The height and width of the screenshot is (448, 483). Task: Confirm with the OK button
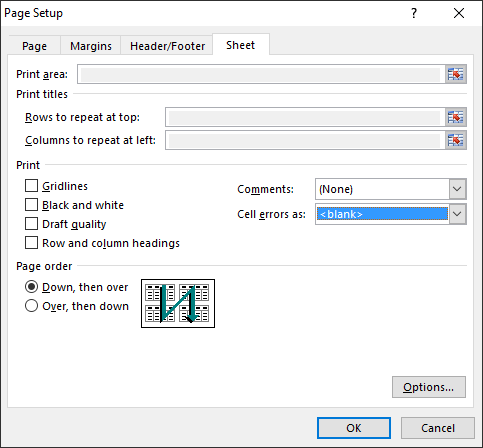click(x=354, y=428)
